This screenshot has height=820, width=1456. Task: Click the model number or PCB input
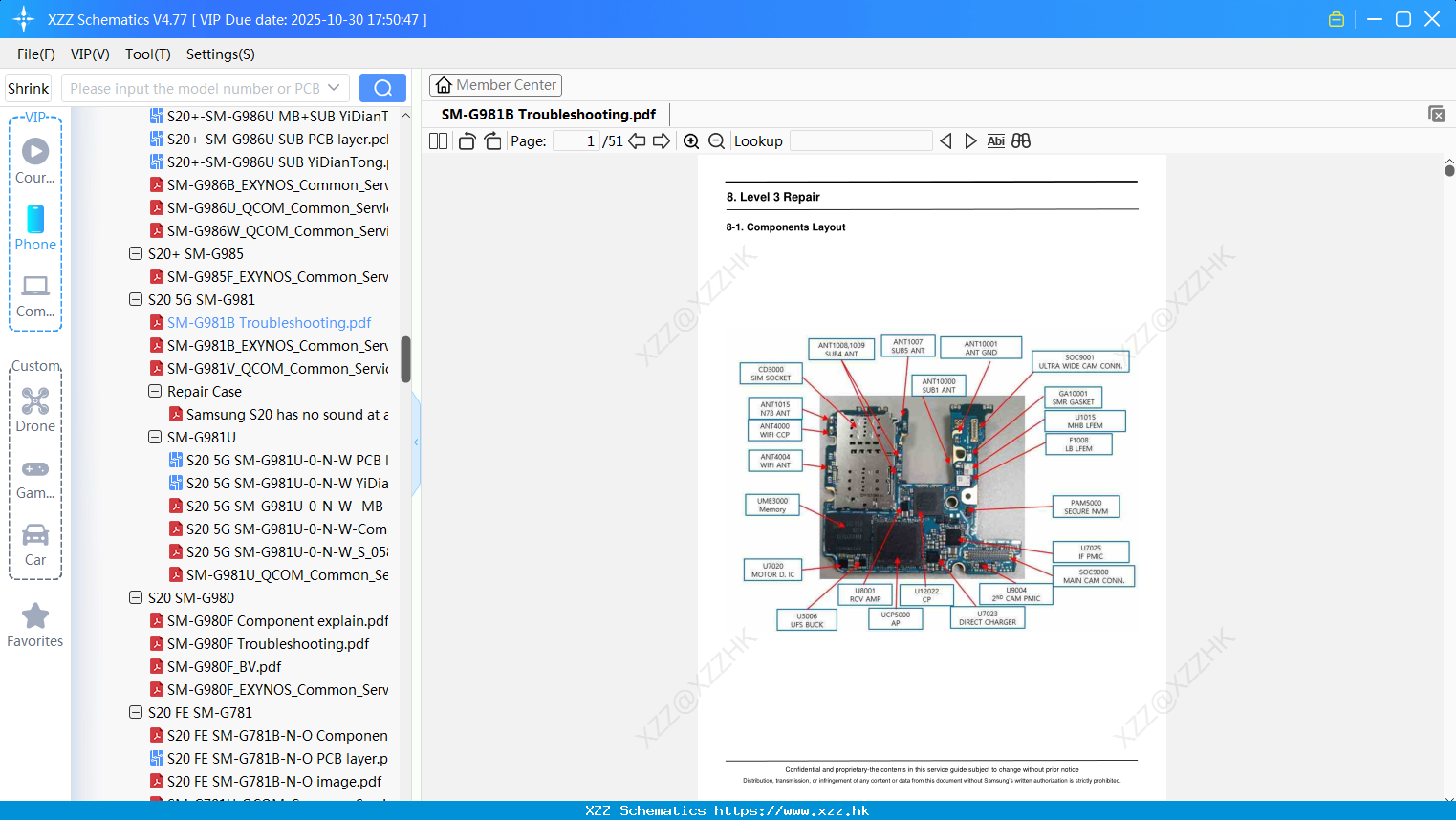click(195, 88)
